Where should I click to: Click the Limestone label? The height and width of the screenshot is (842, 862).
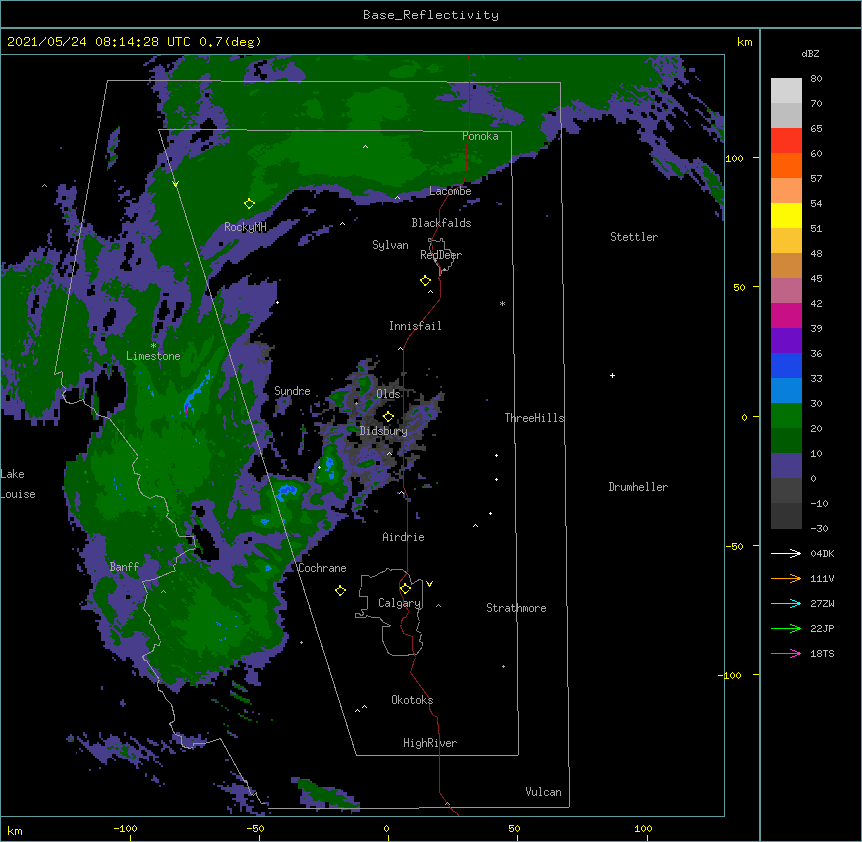[x=153, y=356]
